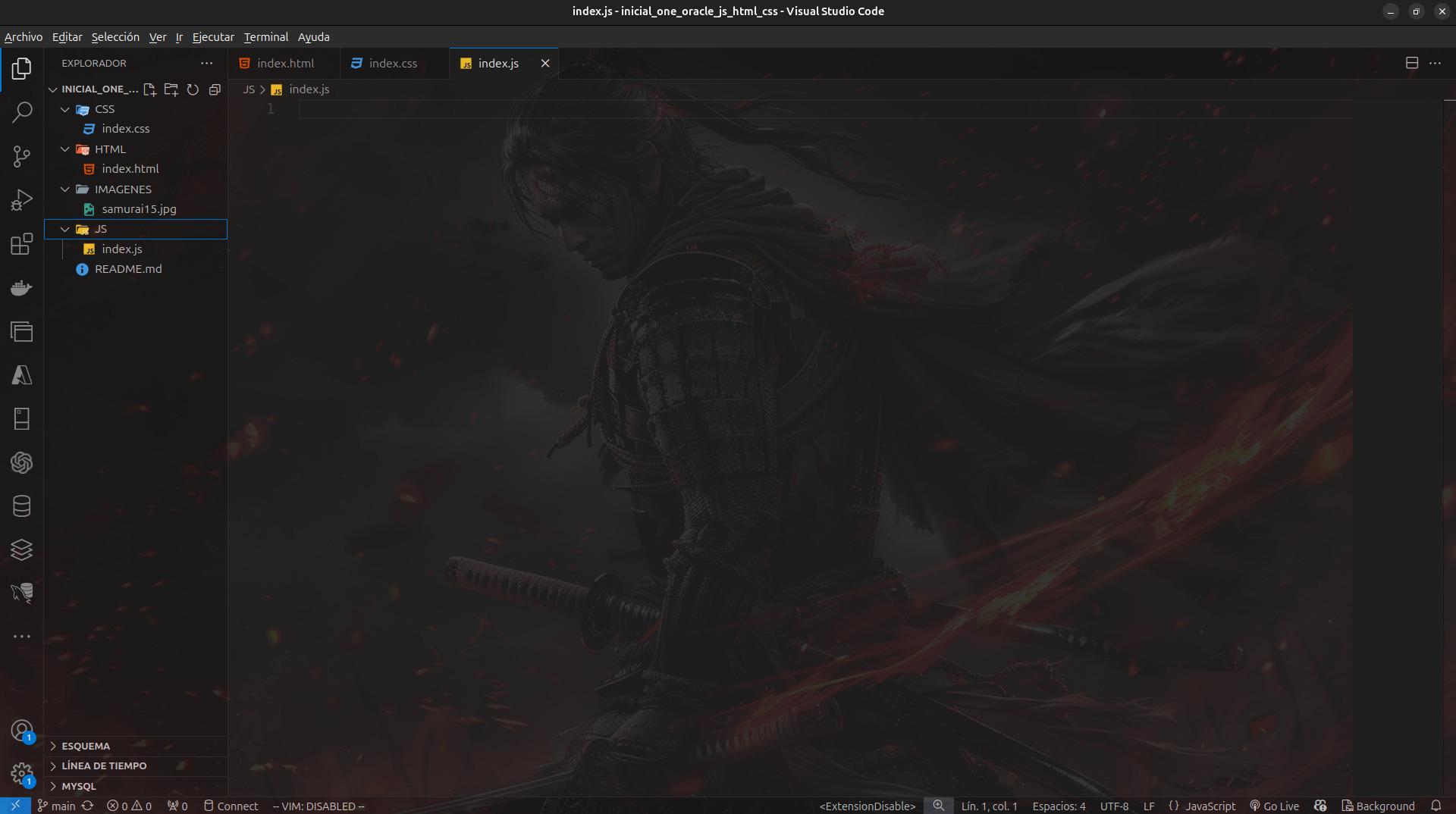
Task: Click JS in the breadcrumb path
Action: (249, 89)
